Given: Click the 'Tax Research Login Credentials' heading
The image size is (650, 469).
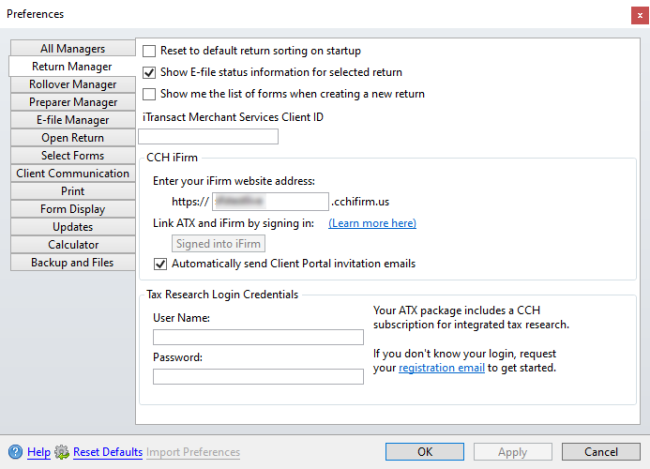Looking at the screenshot, I should coord(222,294).
